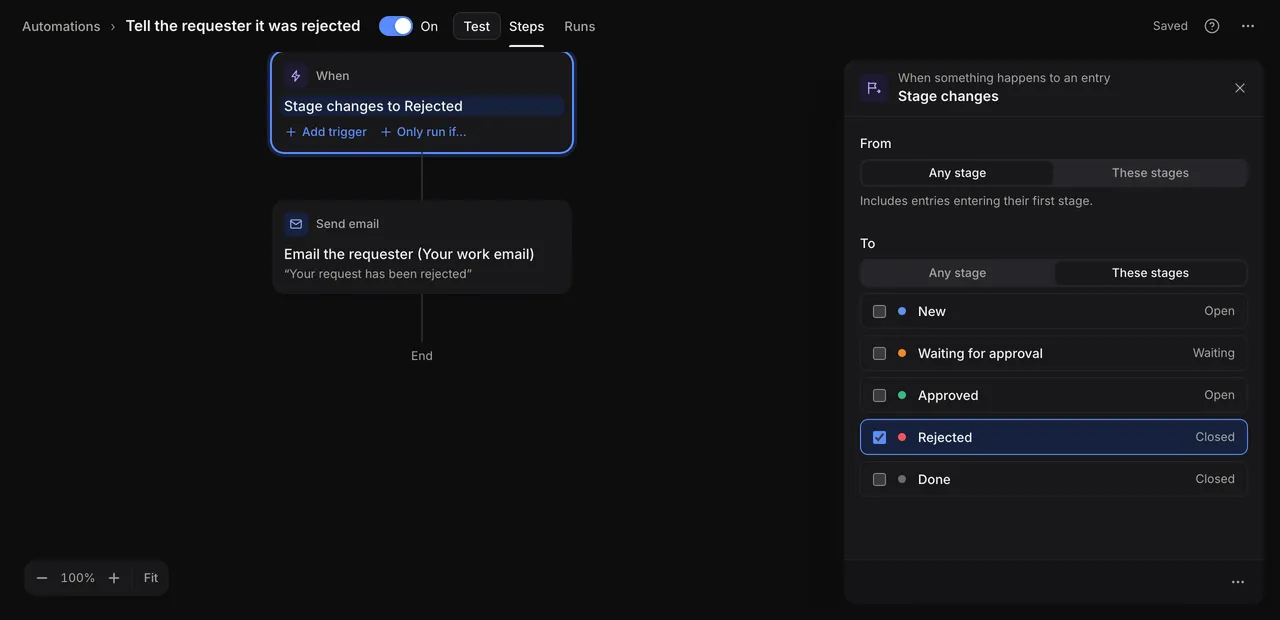
Task: Select From These stages option
Action: click(x=1150, y=173)
